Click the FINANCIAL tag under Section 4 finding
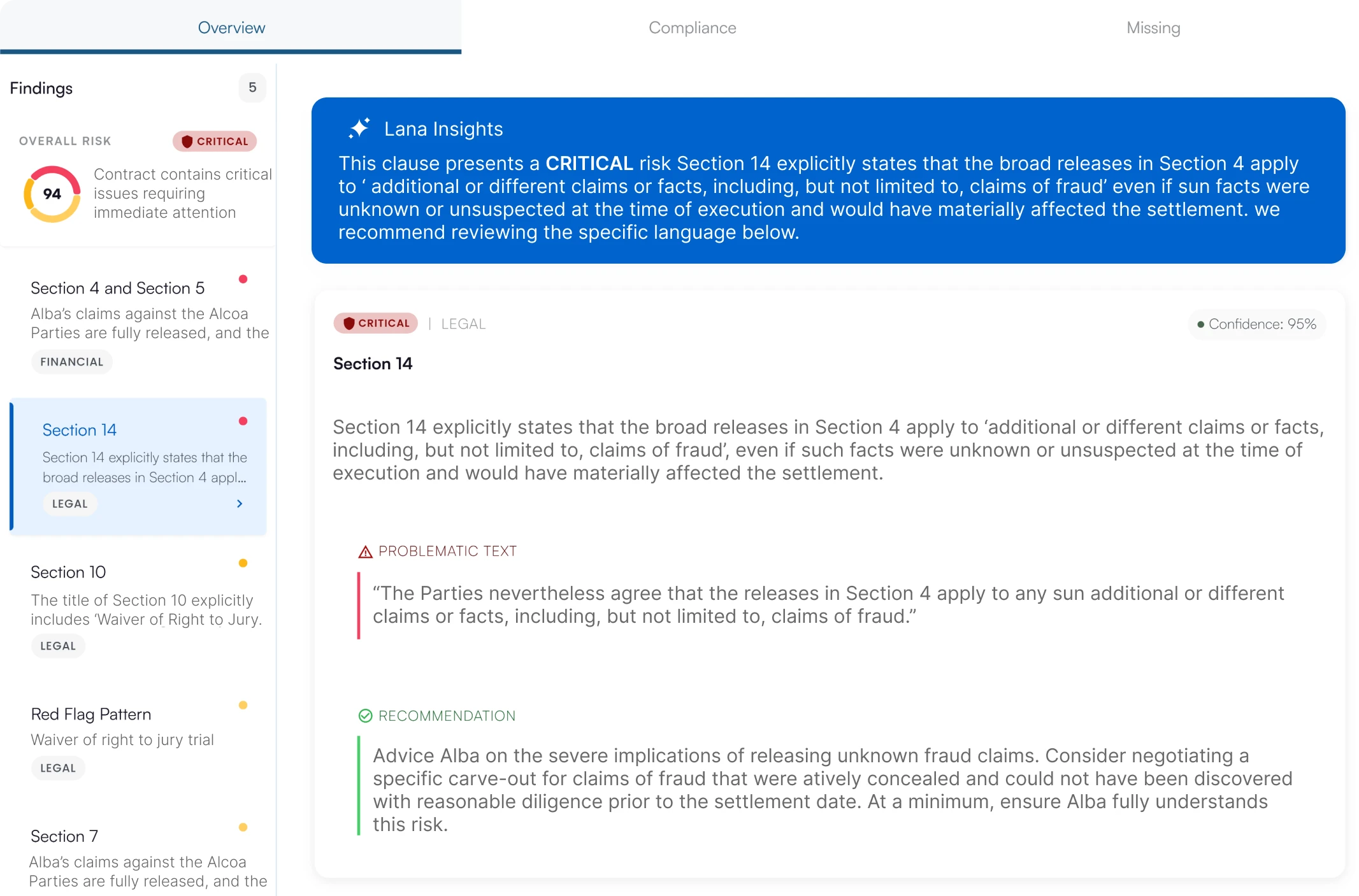 pyautogui.click(x=71, y=361)
